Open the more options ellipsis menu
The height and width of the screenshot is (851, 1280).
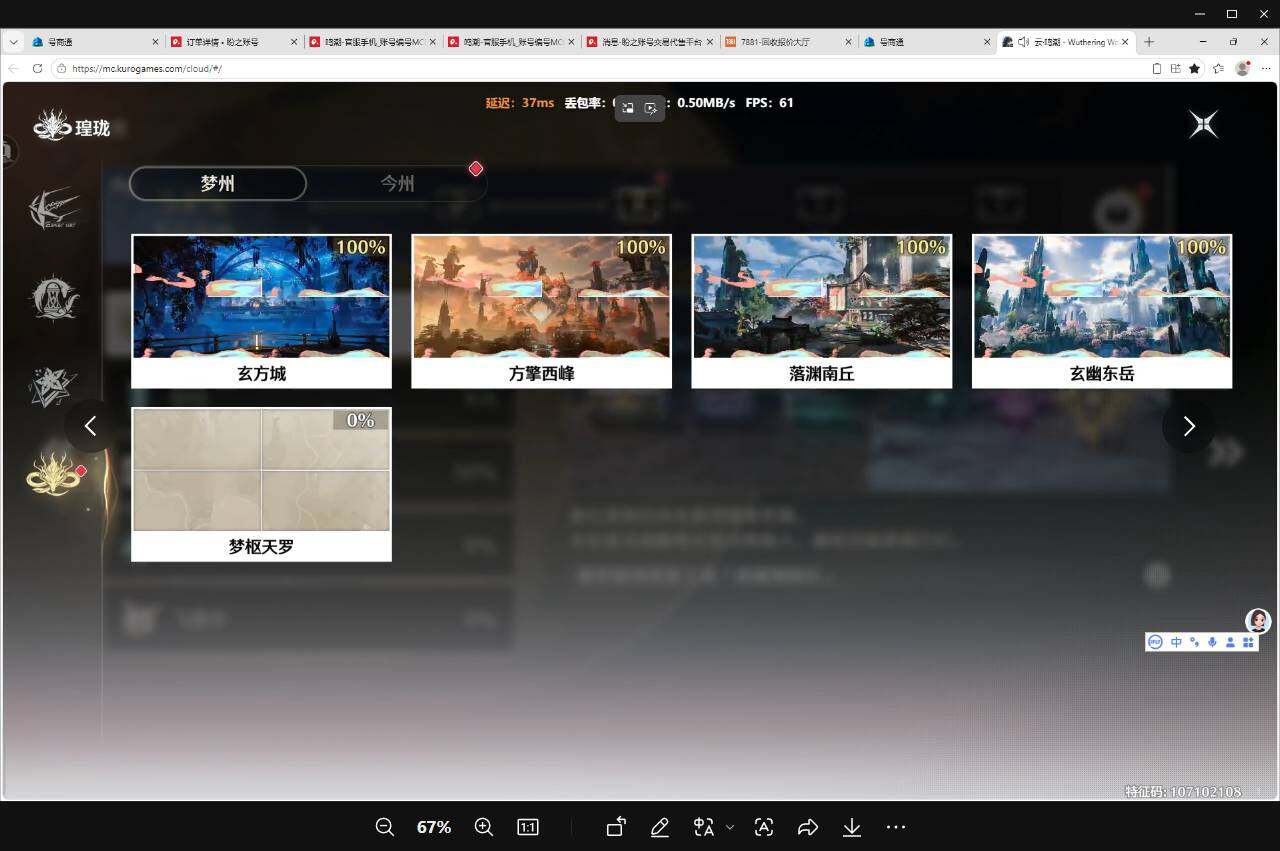[x=896, y=827]
